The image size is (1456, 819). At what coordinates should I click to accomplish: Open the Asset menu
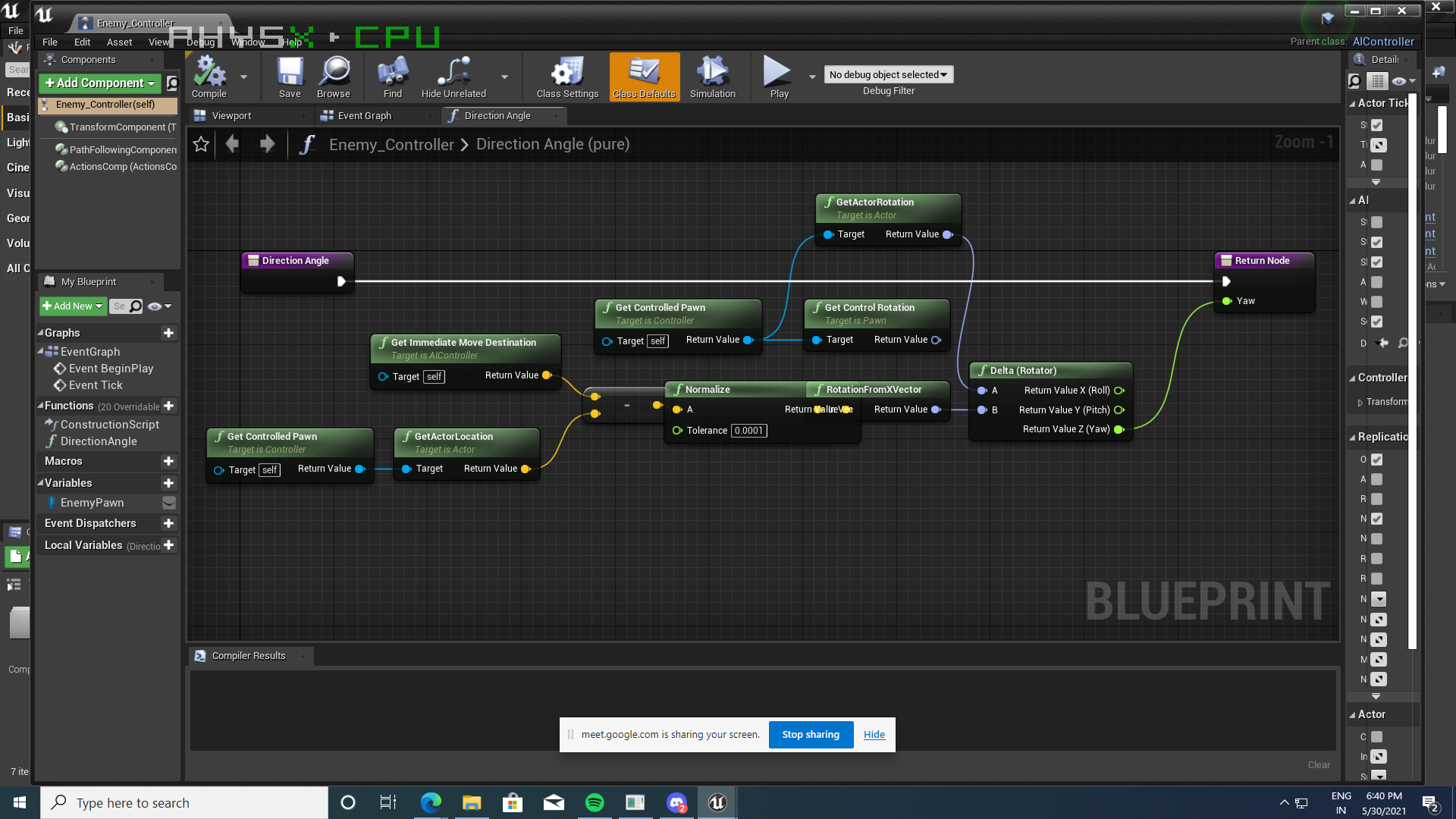(x=119, y=42)
